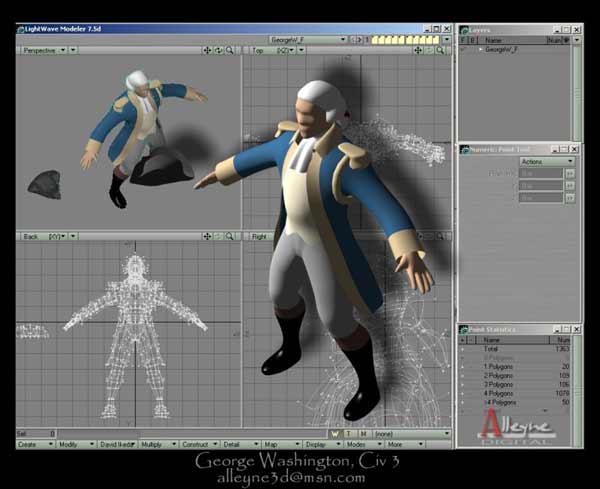Open the Multiply menu tab

[x=158, y=444]
